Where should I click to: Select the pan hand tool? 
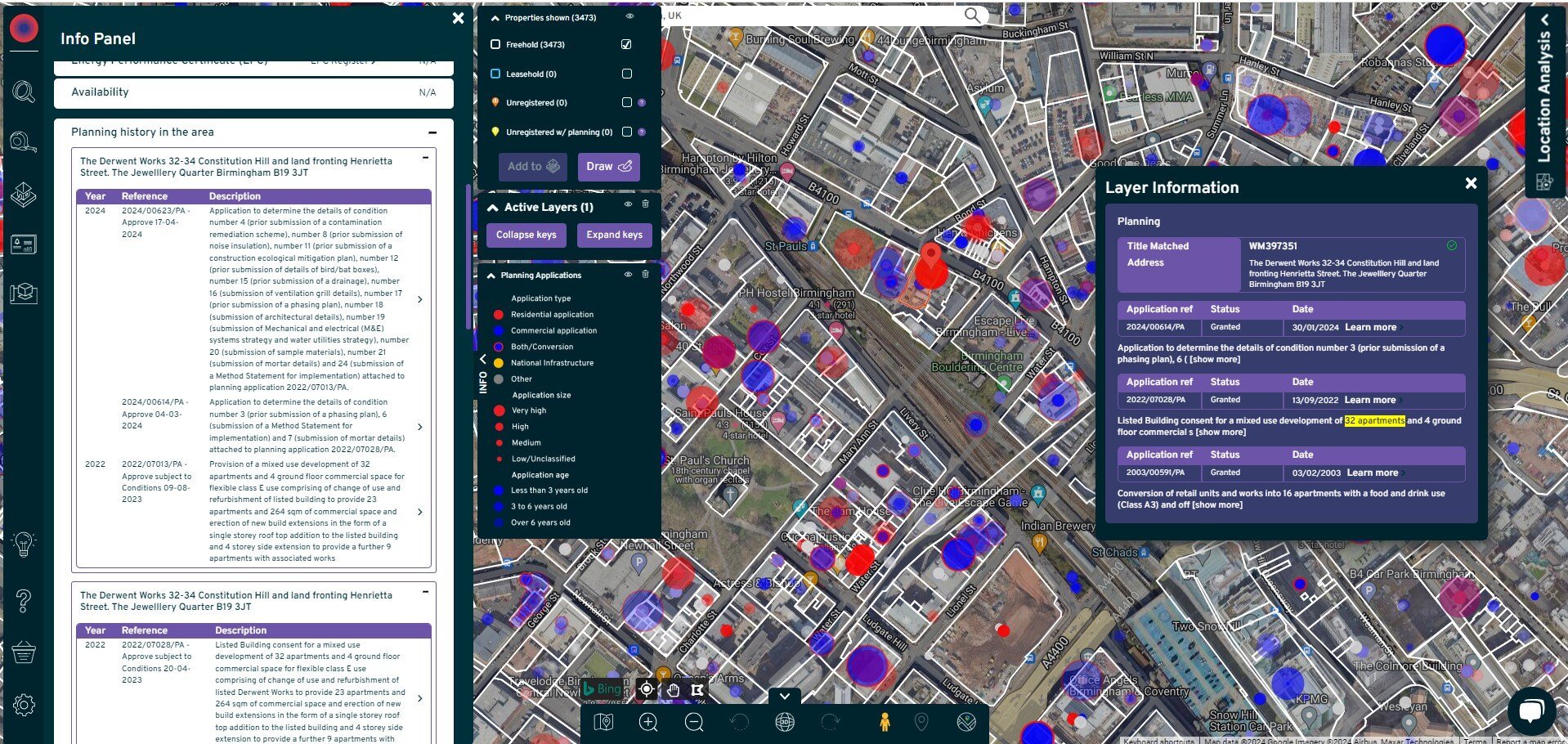coord(673,689)
